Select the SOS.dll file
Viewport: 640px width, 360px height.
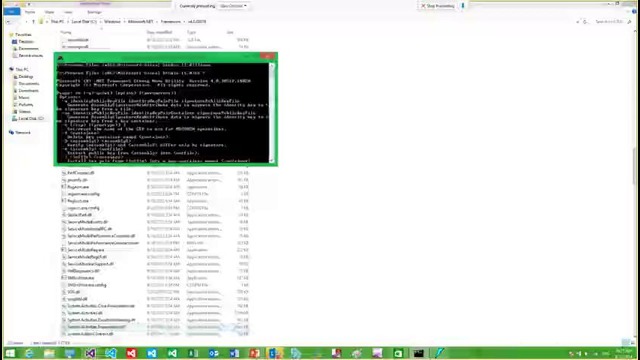pyautogui.click(x=73, y=292)
